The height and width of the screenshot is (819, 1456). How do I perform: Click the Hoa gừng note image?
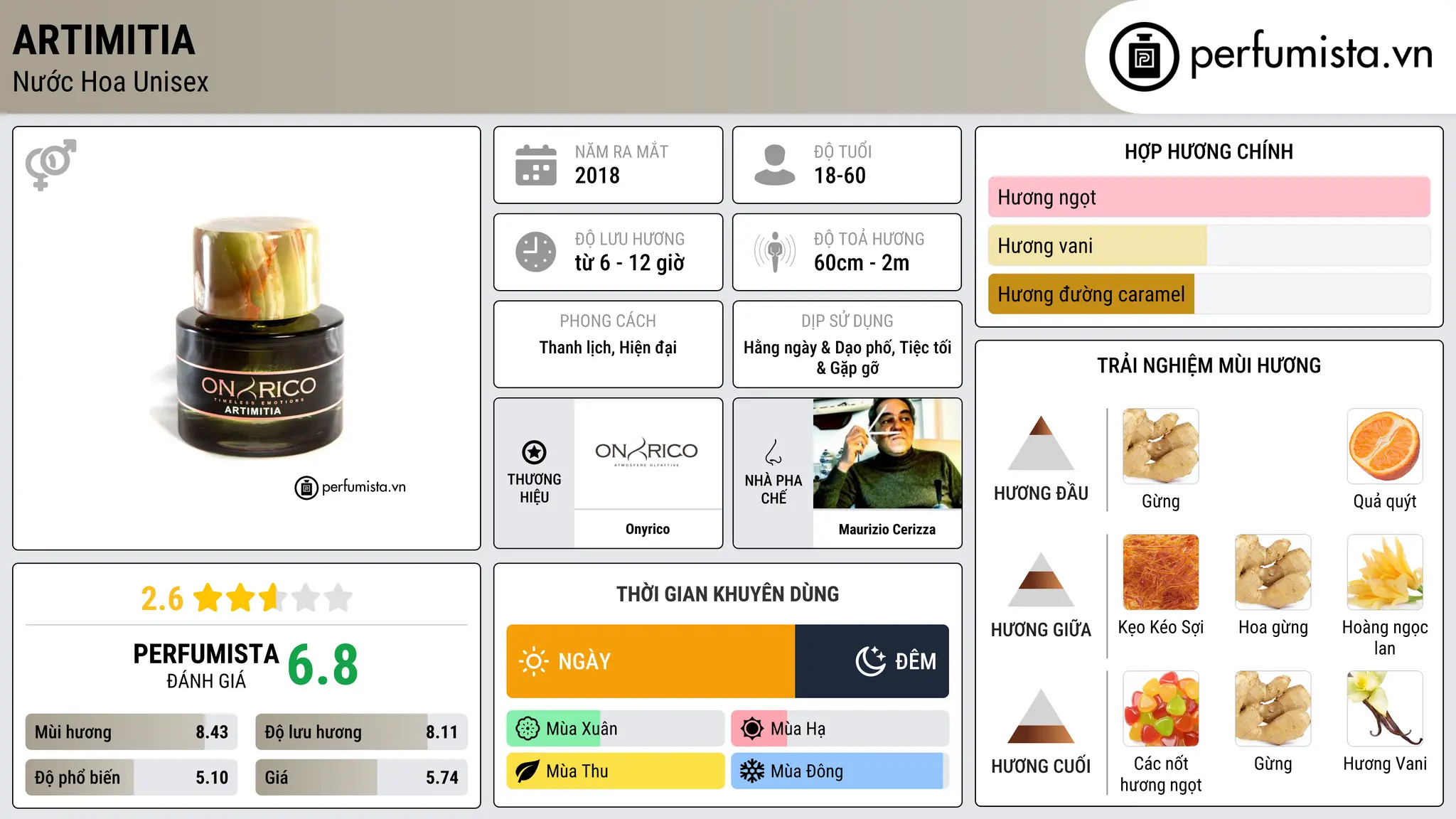[x=1273, y=572]
